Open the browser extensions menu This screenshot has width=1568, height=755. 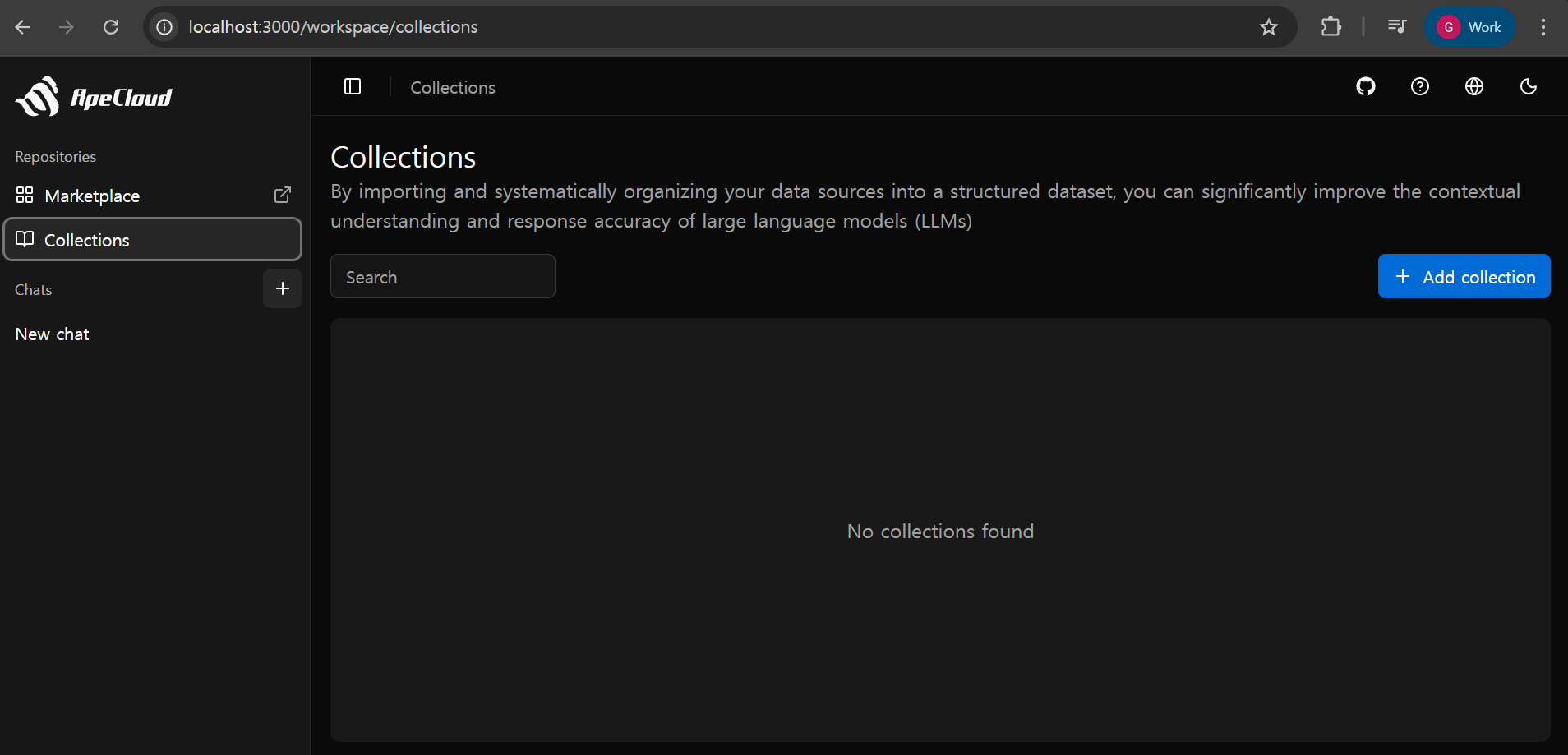tap(1330, 27)
